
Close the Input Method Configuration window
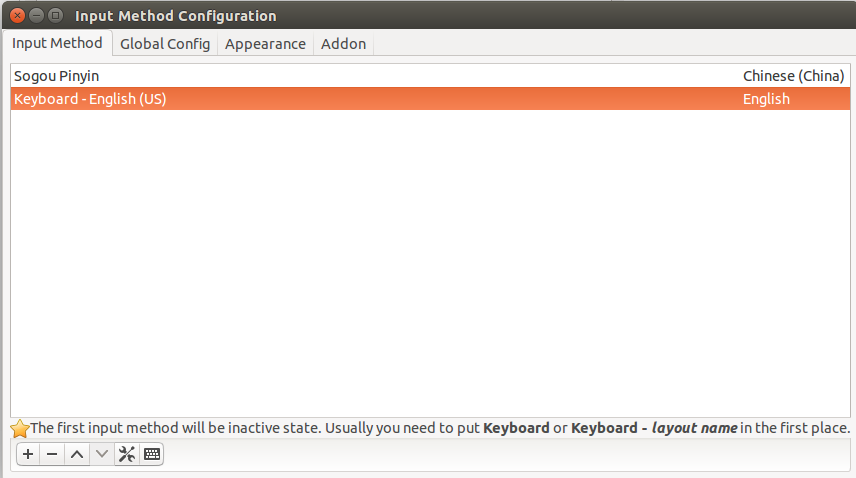pyautogui.click(x=17, y=15)
